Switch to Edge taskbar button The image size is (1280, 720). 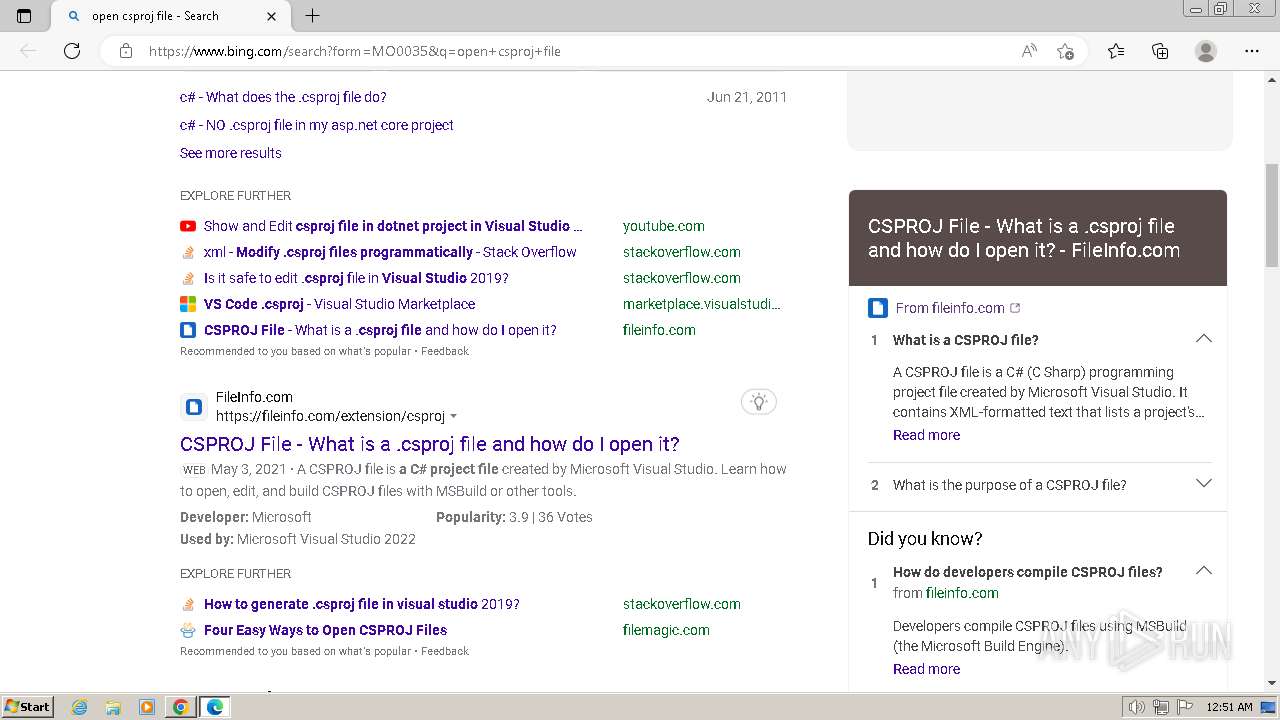pyautogui.click(x=215, y=707)
